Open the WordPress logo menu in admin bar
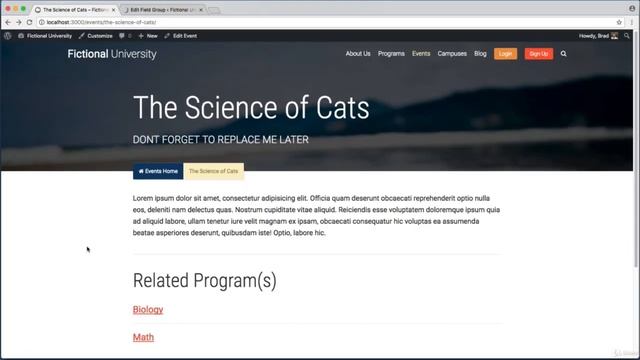 pos(7,36)
